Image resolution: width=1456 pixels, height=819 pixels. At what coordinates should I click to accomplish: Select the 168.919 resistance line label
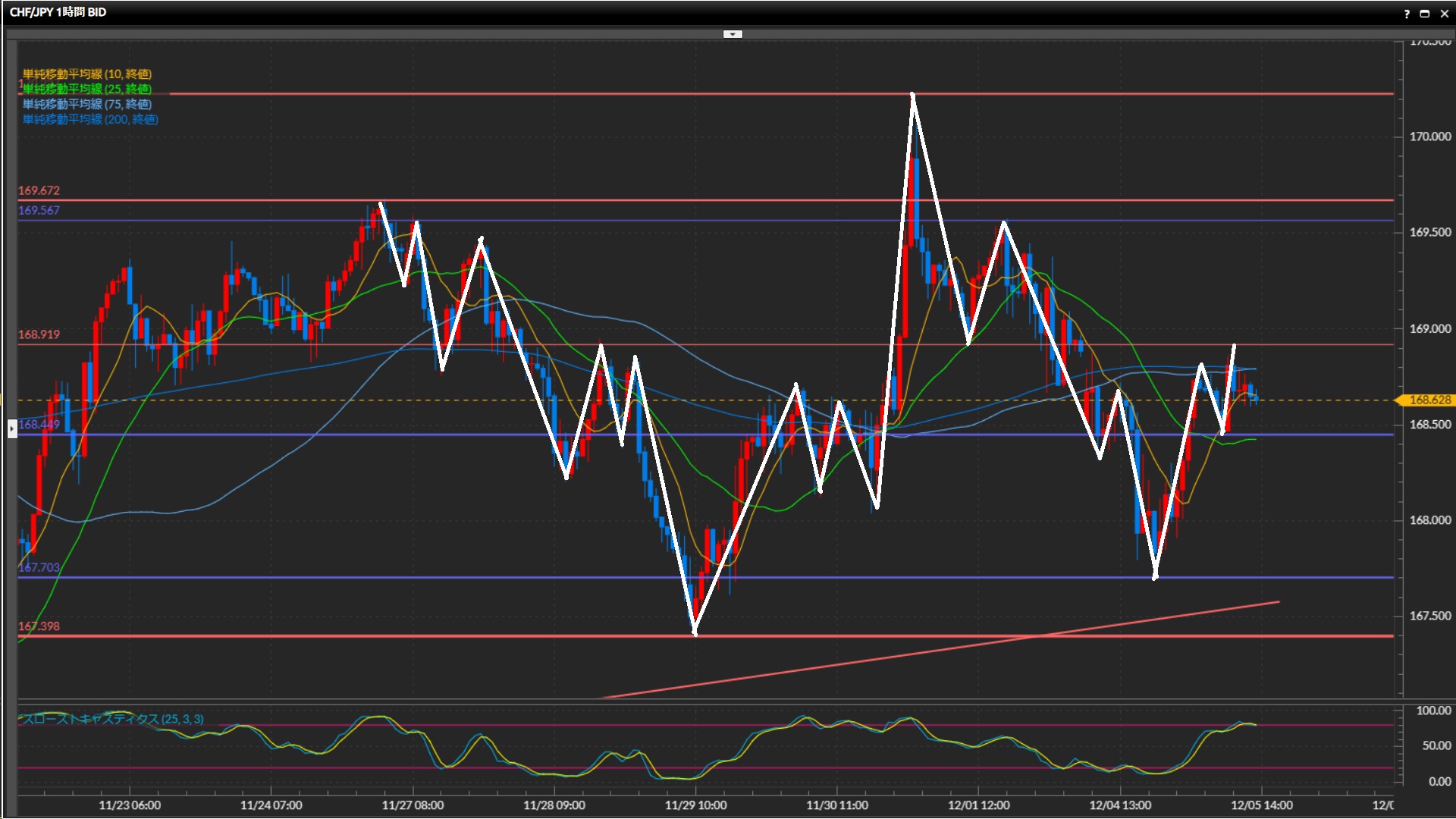click(x=39, y=334)
